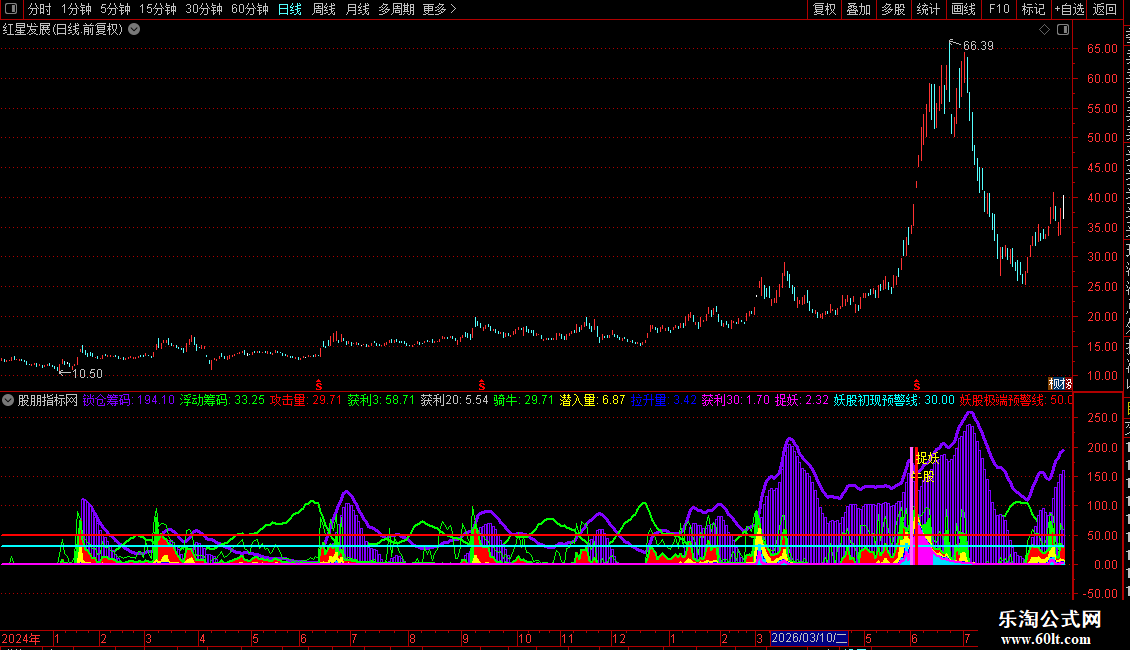Select the 骑牛 indicator value
1130x650 pixels.
point(523,400)
